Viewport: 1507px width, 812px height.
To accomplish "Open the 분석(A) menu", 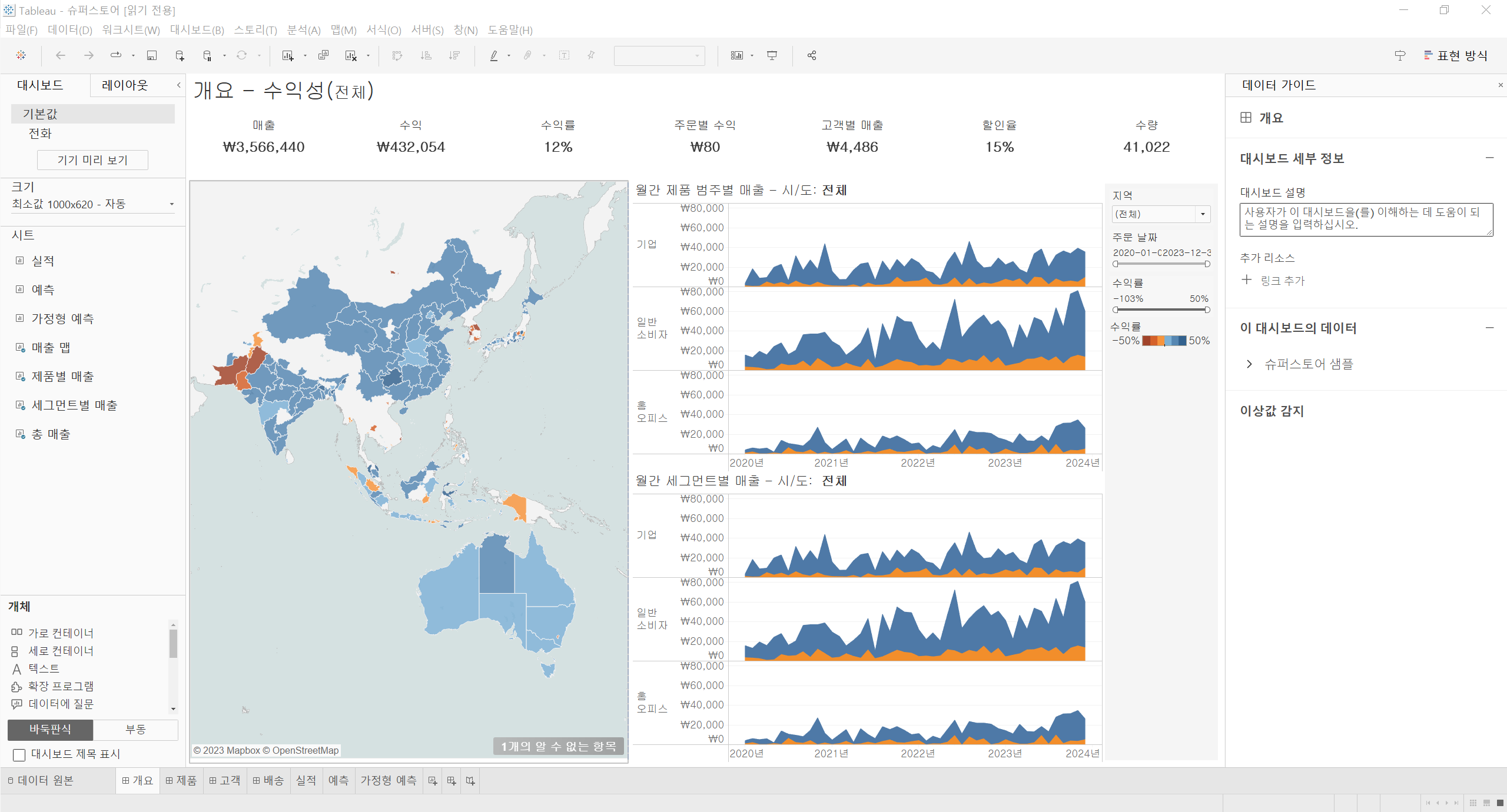I will (x=303, y=30).
